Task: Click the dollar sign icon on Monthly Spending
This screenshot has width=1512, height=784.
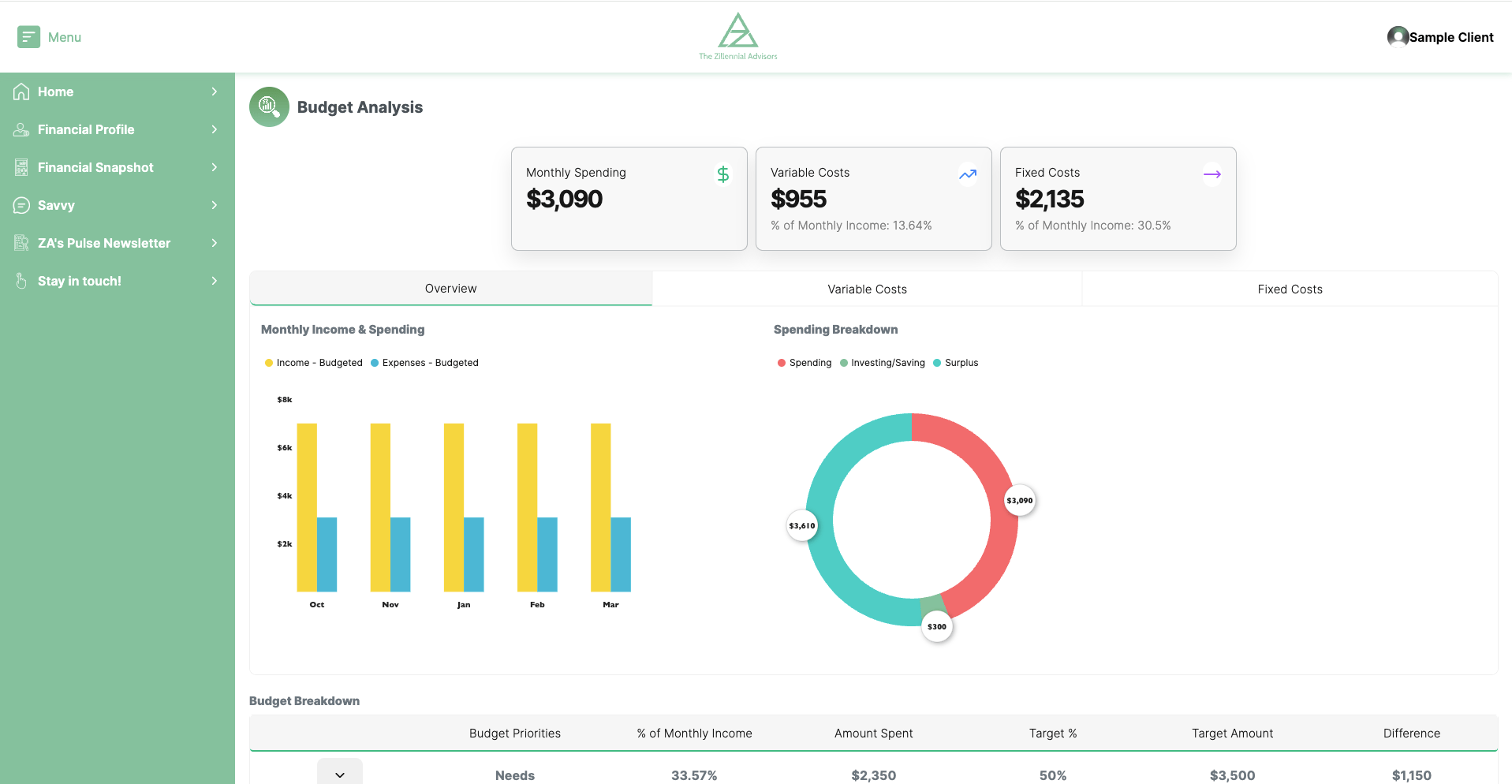Action: coord(722,174)
